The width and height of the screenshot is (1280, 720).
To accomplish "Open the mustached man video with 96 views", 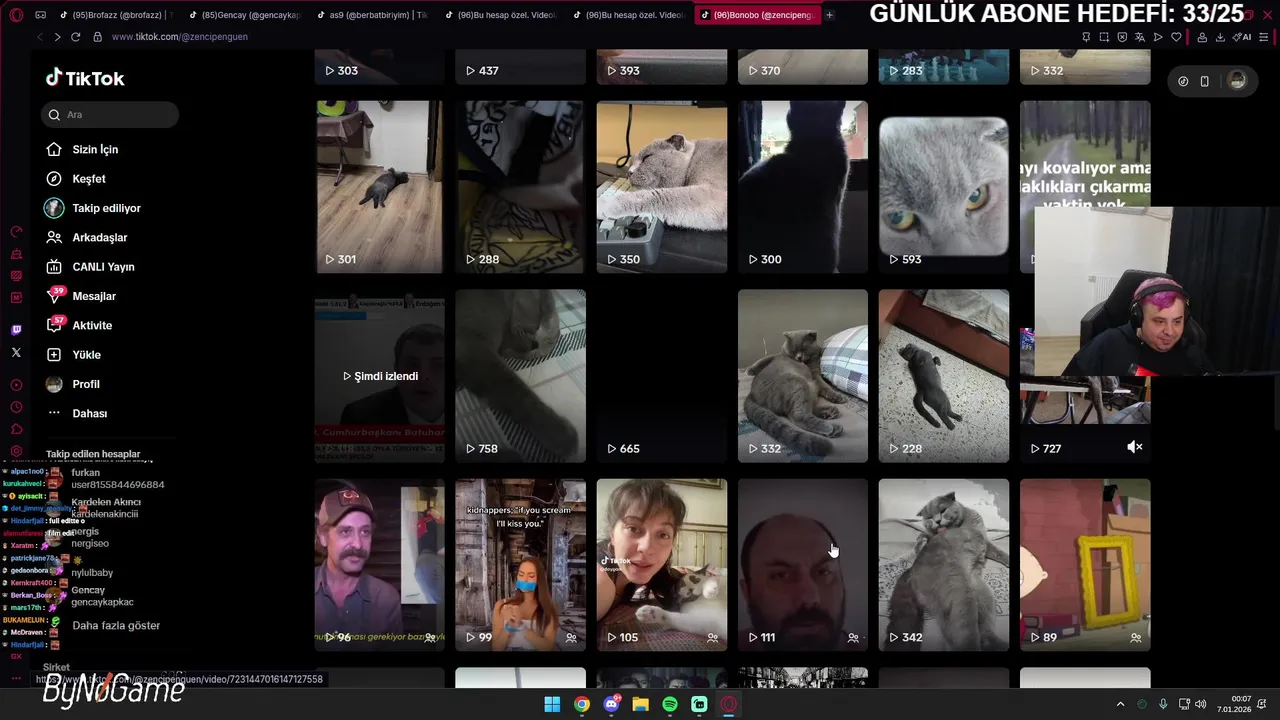I will (x=380, y=565).
